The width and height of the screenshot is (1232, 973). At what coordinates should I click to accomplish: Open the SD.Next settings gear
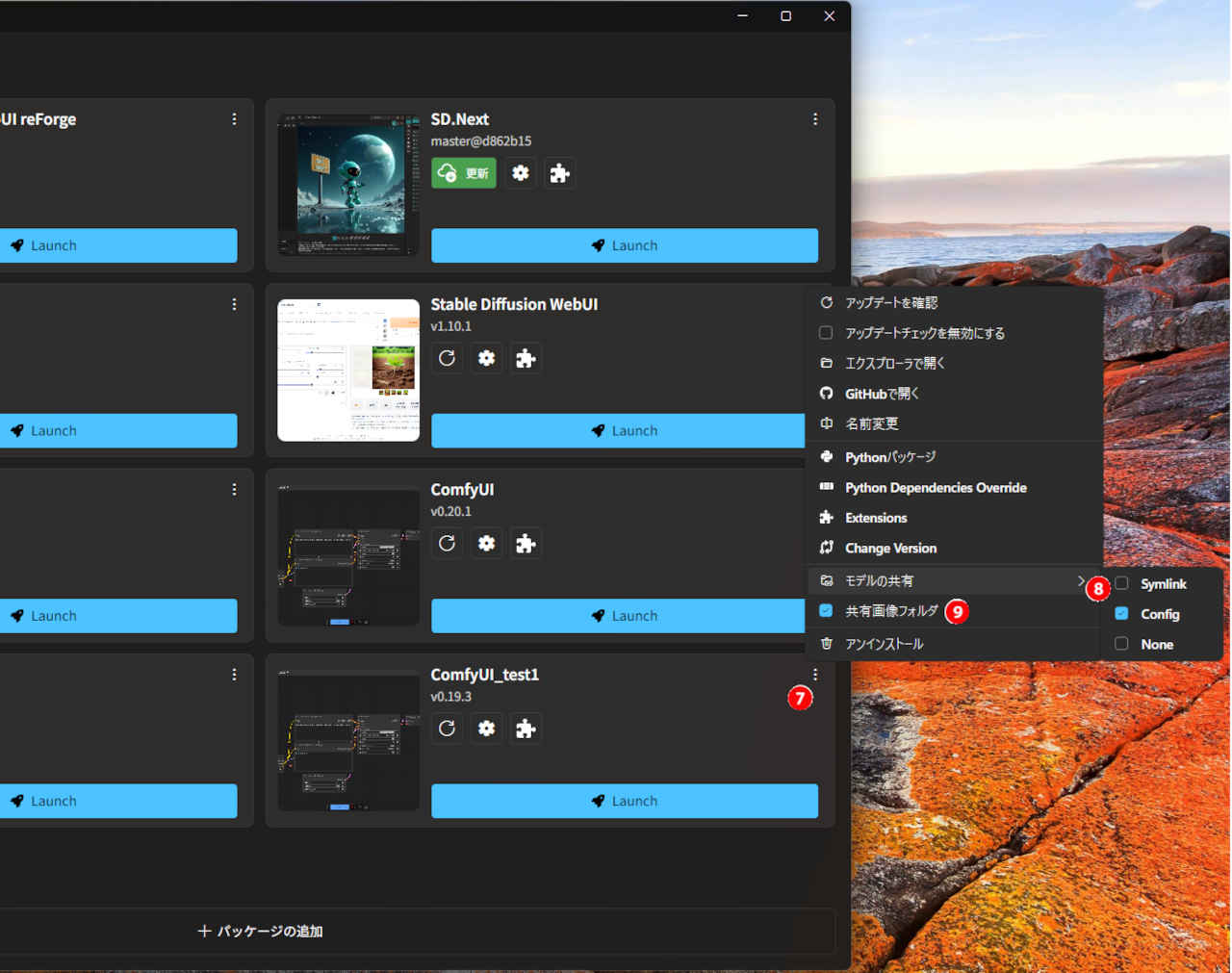pyautogui.click(x=521, y=173)
